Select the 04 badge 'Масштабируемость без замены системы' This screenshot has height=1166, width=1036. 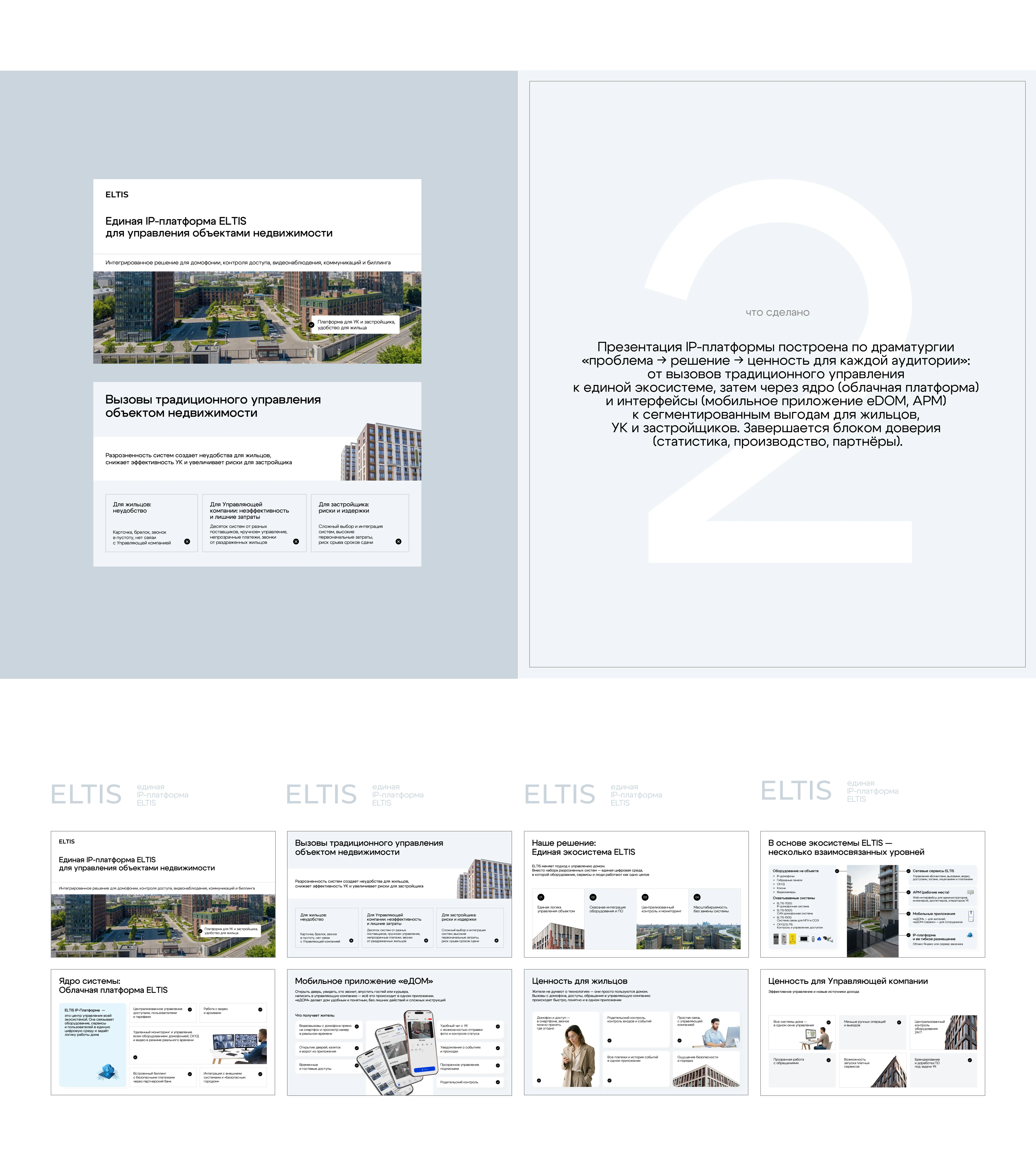click(697, 897)
